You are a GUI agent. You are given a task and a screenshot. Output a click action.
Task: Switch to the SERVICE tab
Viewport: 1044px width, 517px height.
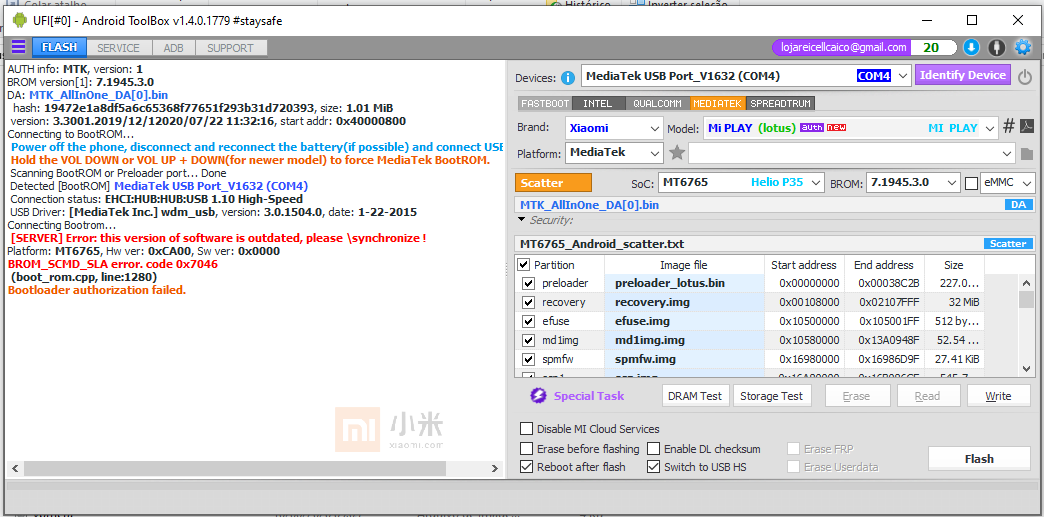[119, 48]
